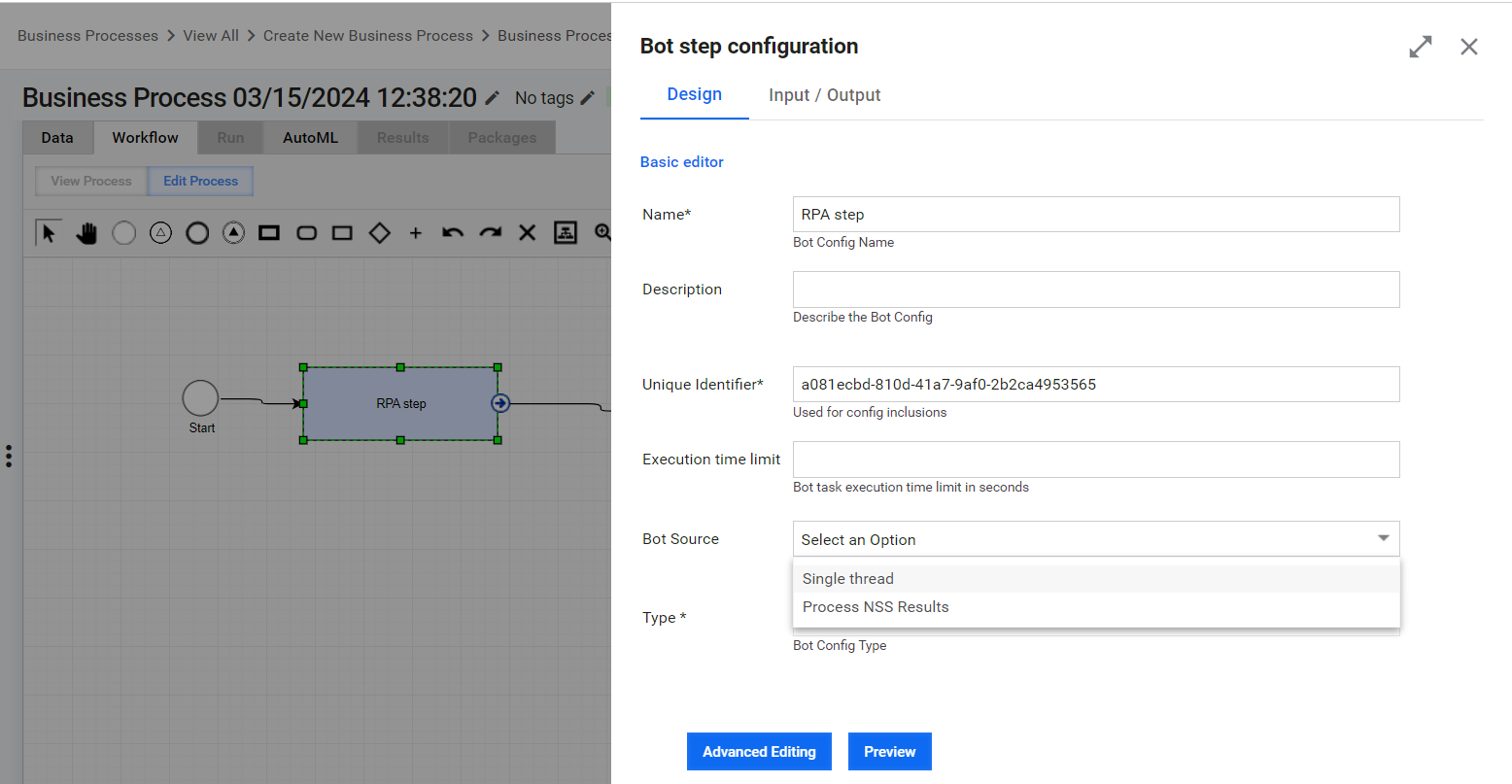Undo the last workflow edit
Screen dimensions: 1512x784
(453, 233)
